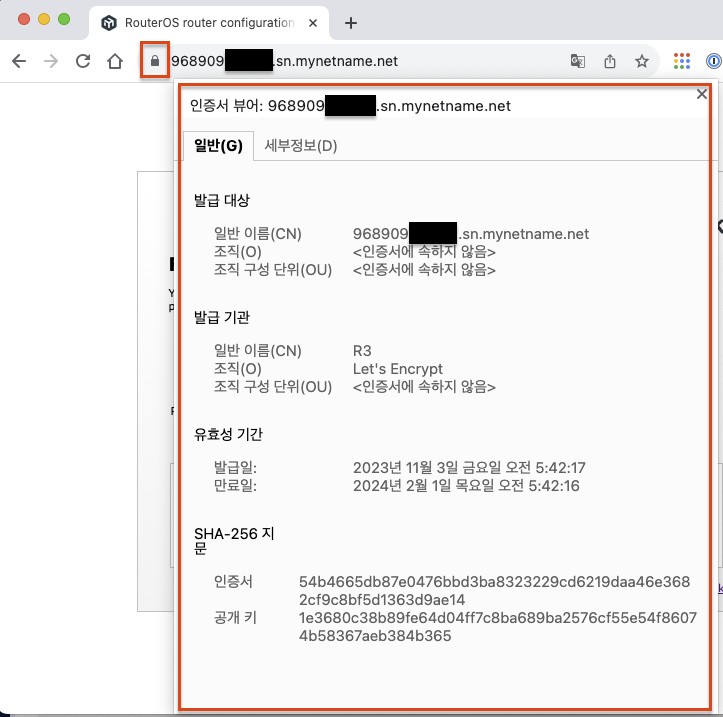Click the macOS green fullscreen button
The width and height of the screenshot is (723, 717).
click(64, 19)
